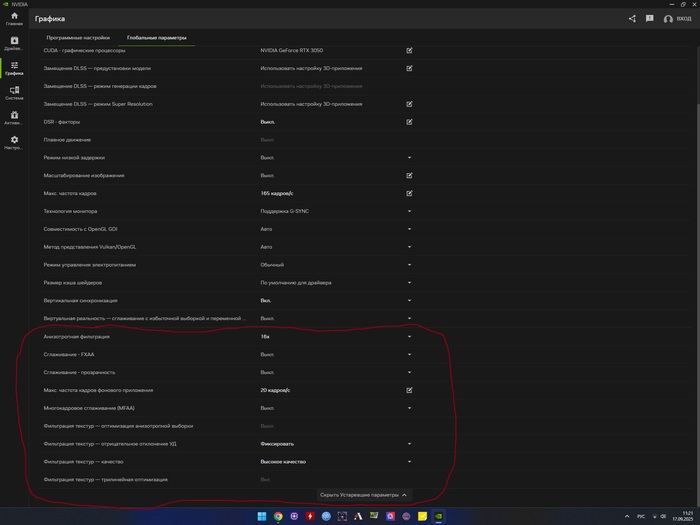Show hidden system tray icons
Viewport: 700px width, 525px height.
[x=627, y=517]
